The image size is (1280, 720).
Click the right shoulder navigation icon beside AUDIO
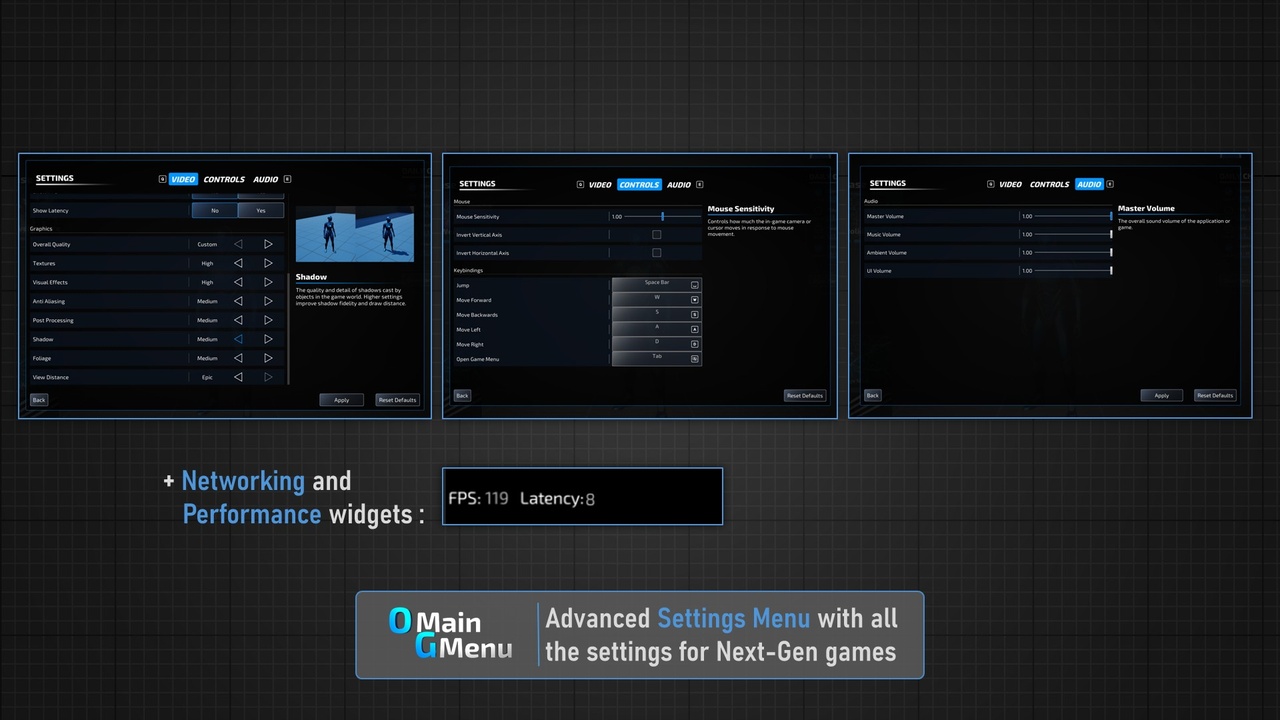287,179
